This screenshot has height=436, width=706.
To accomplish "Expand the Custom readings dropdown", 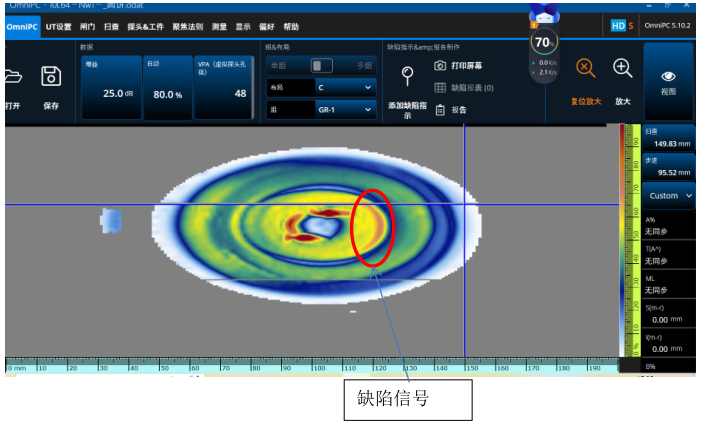I will point(669,196).
